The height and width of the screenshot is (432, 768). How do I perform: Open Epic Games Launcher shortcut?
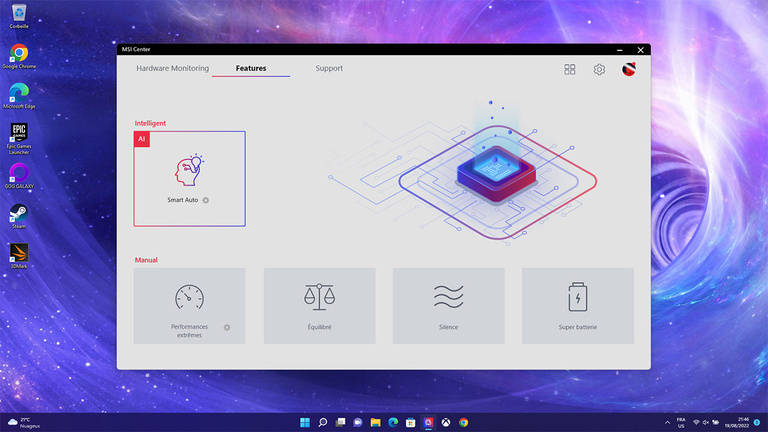[19, 139]
